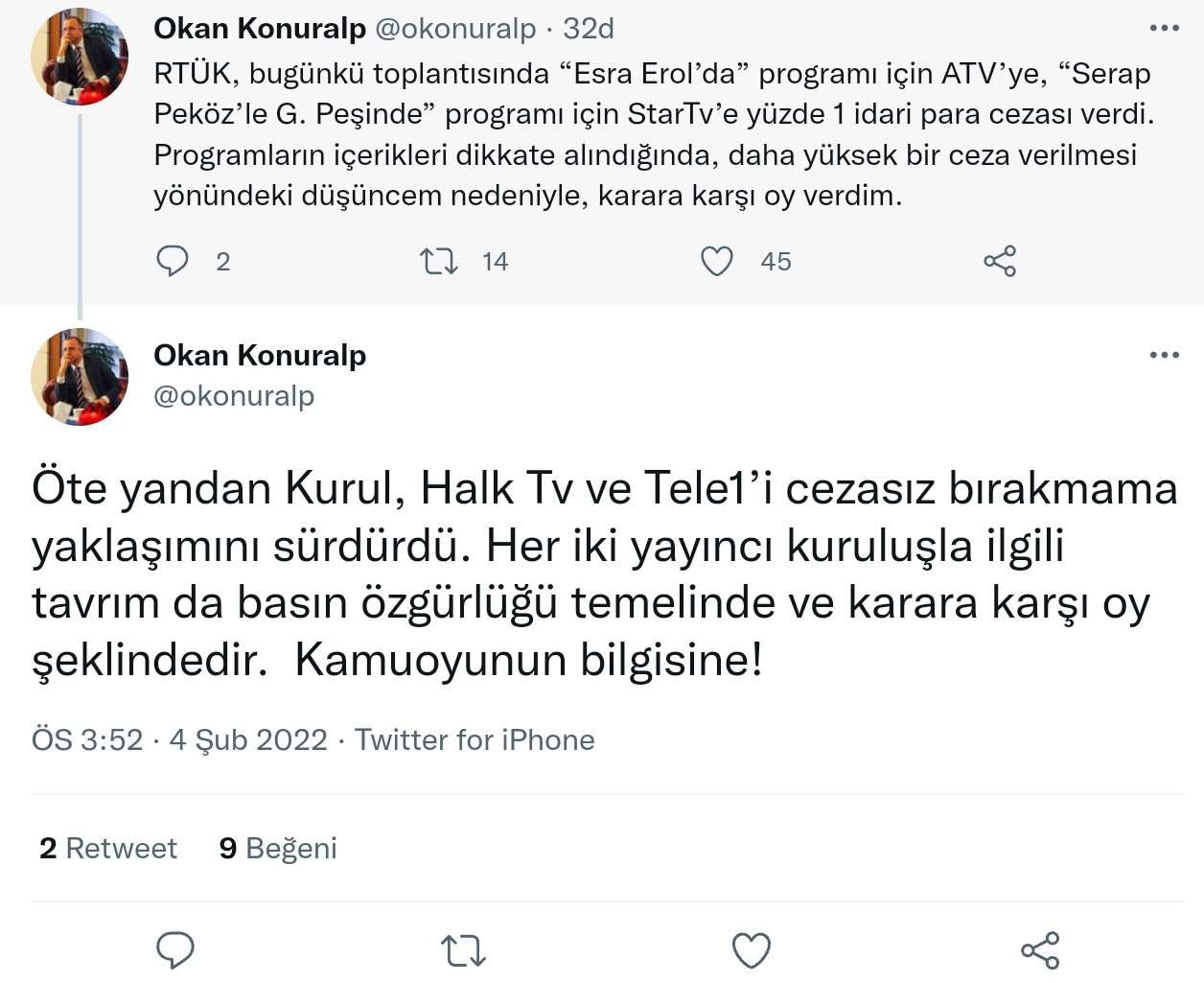
Task: Share the first tweet
Action: click(999, 260)
